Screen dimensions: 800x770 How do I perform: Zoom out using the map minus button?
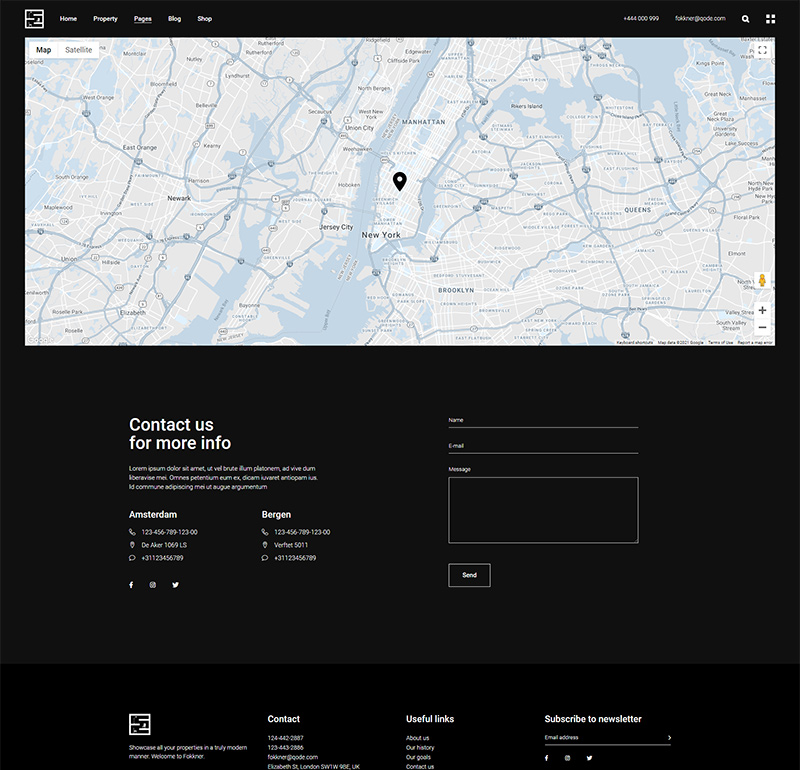(762, 327)
